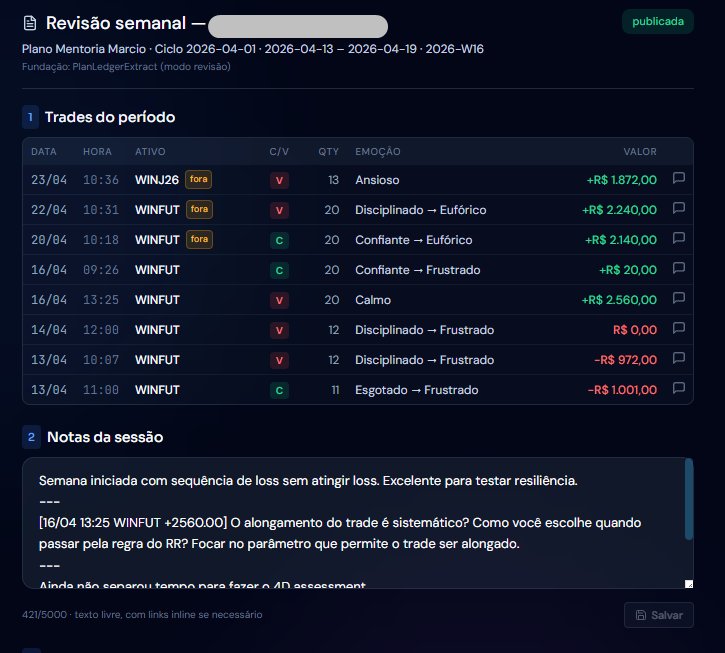
Task: Click the emotion 'Confiante → Eufórico'
Action: [413, 240]
